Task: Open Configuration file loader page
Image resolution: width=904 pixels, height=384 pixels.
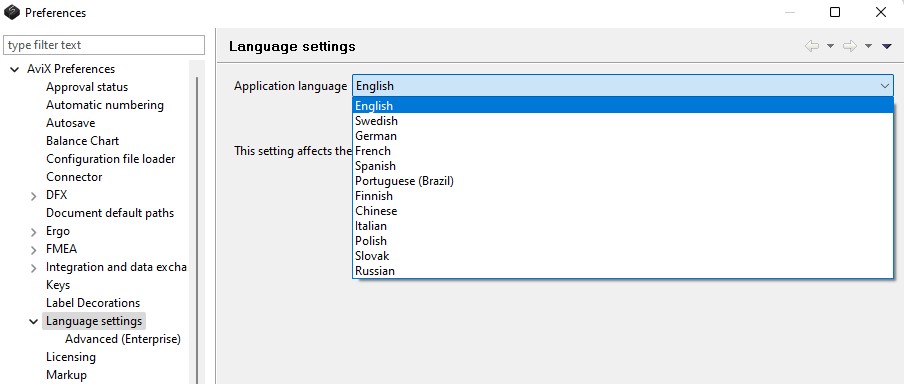Action: (x=111, y=159)
